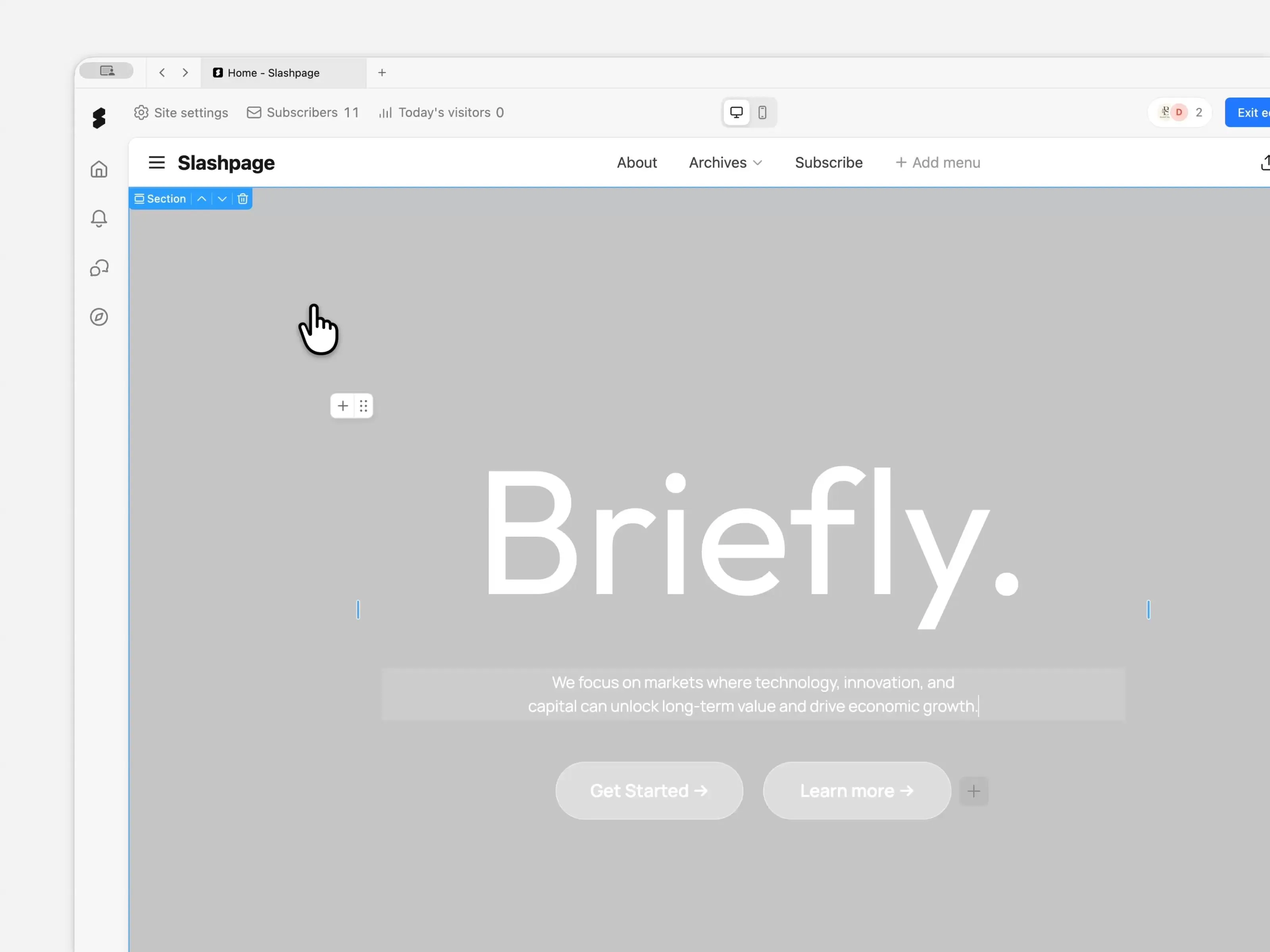Open the Subscribe menu item
This screenshot has height=952, width=1270.
point(829,163)
